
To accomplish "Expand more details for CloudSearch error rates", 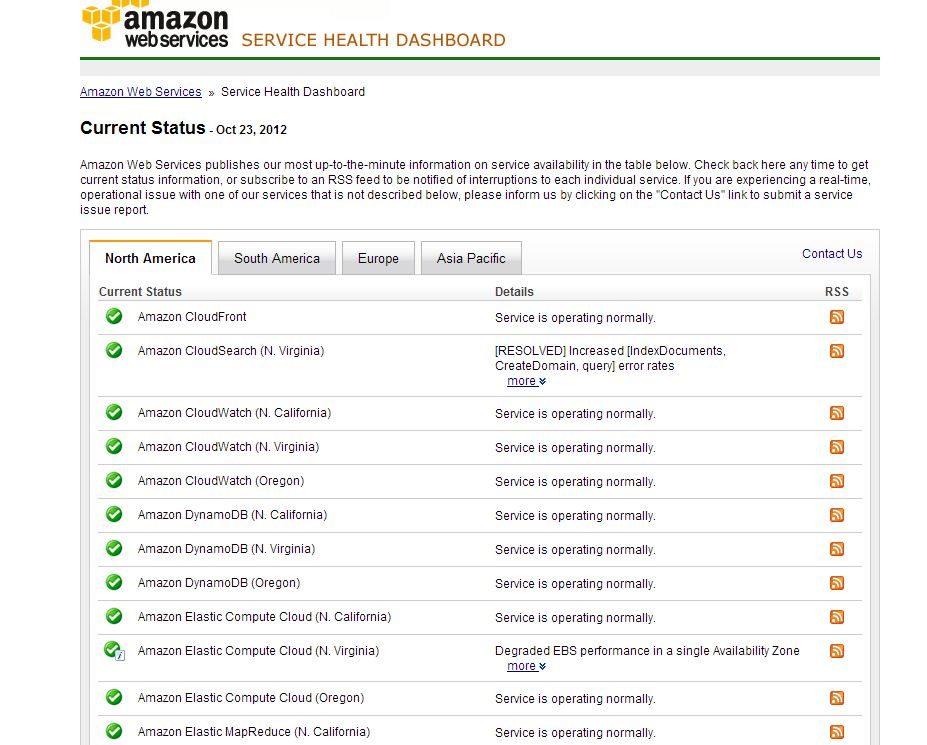I will (x=526, y=381).
